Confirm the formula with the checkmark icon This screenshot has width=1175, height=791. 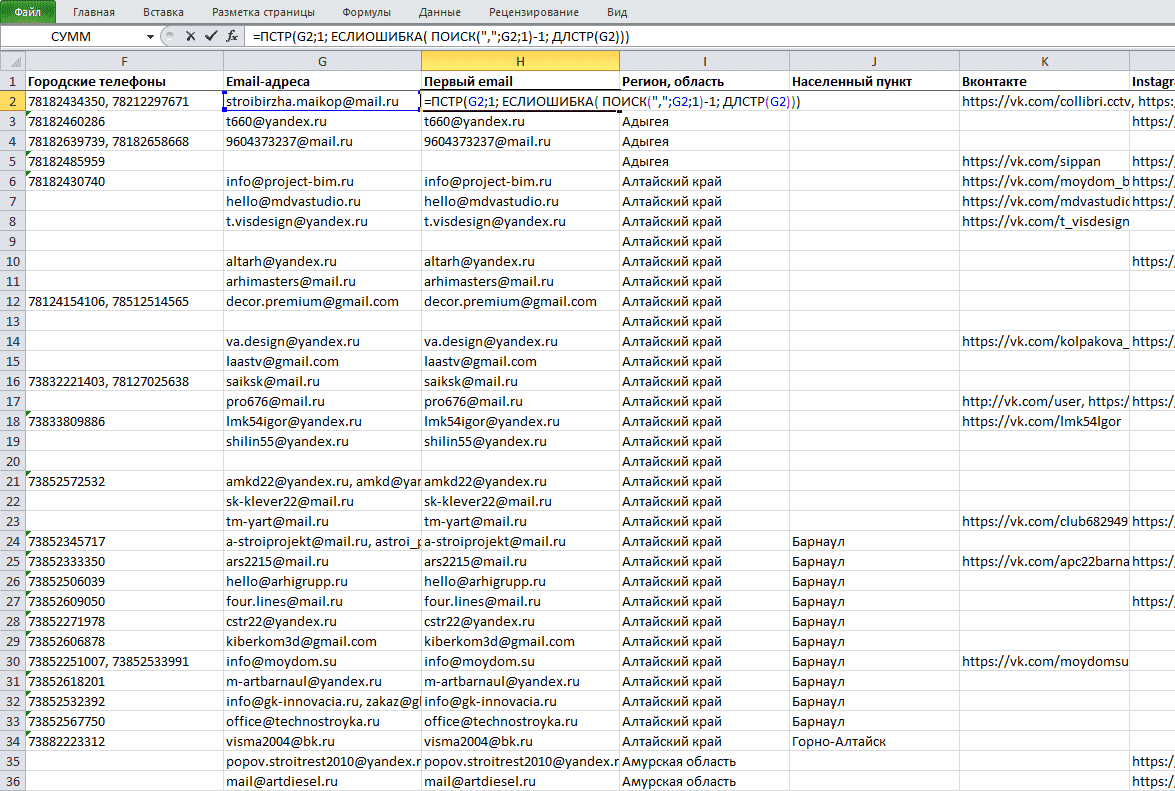211,36
